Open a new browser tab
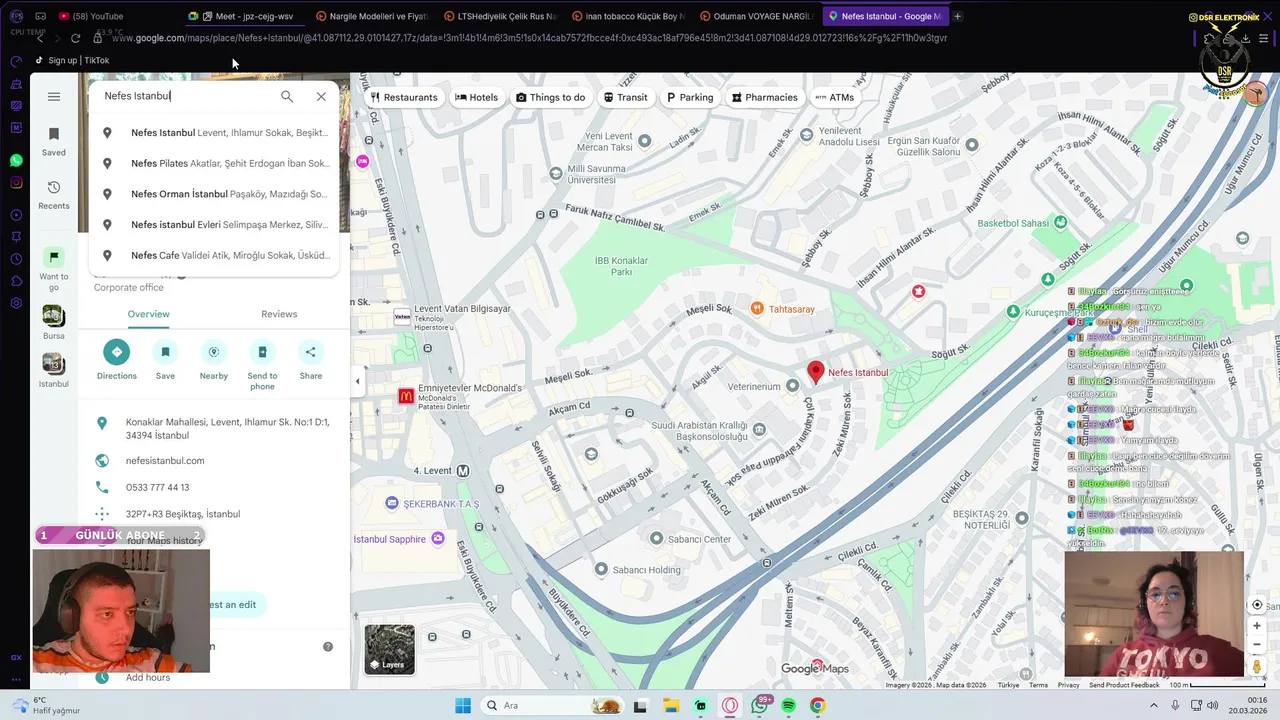Viewport: 1280px width, 720px height. (957, 16)
